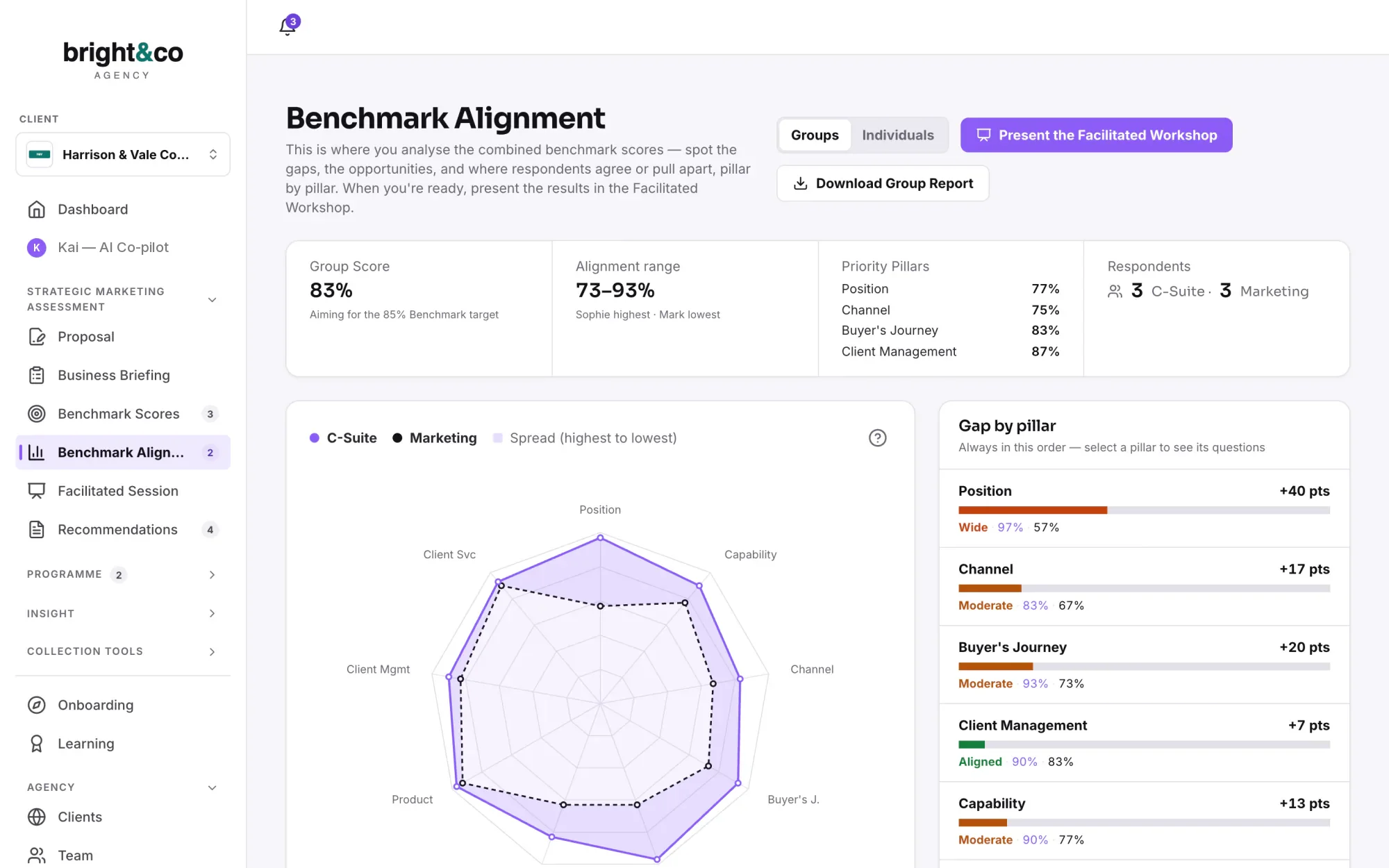Click the Harrison & Vale client logo
Image resolution: width=1389 pixels, height=868 pixels.
[x=39, y=154]
